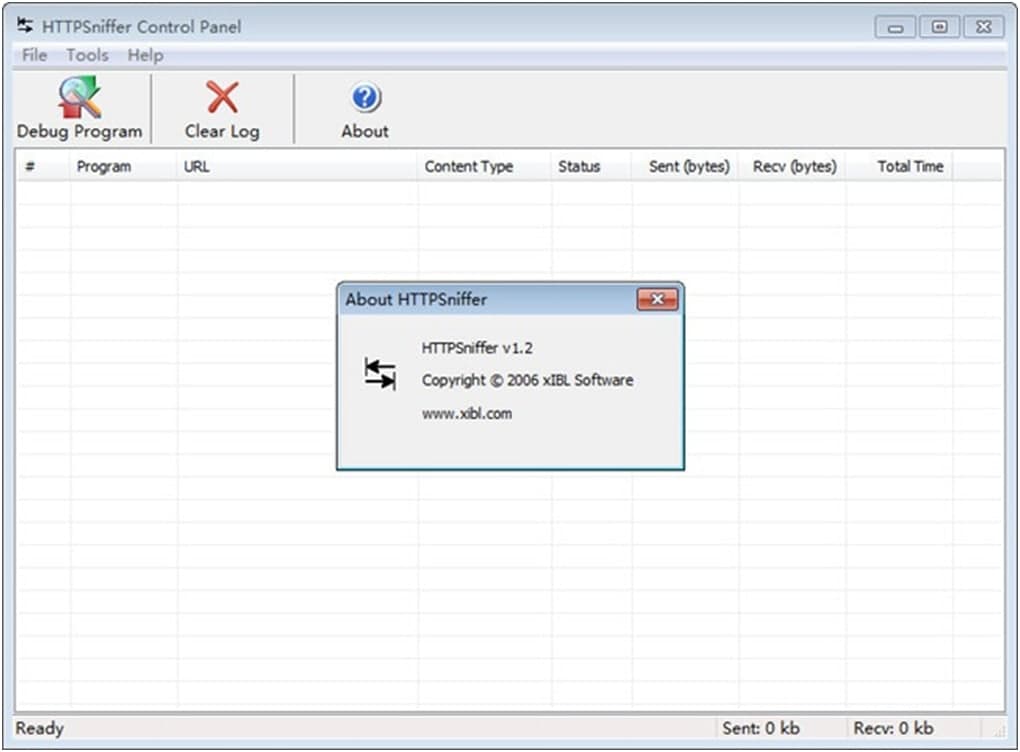Sort by the Program column header
Viewport: 1020px width, 752px height.
click(x=122, y=167)
